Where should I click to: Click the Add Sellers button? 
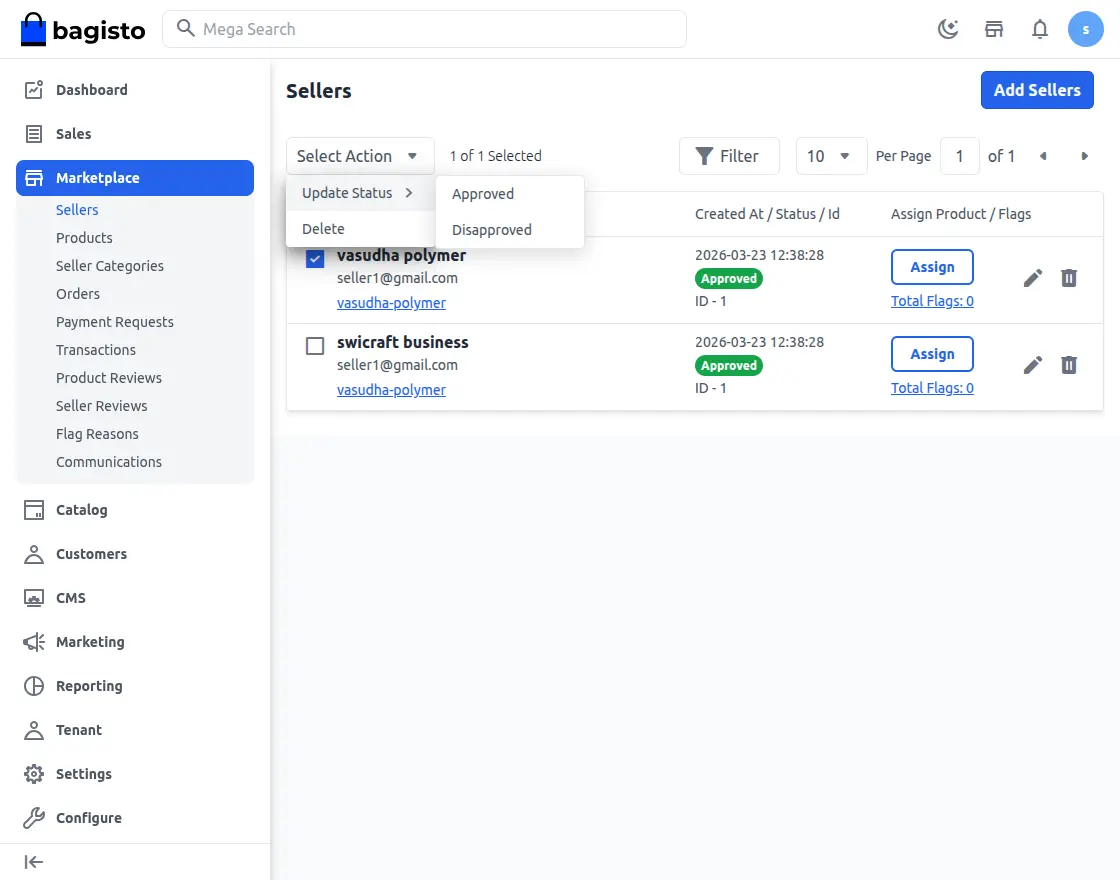(1037, 90)
